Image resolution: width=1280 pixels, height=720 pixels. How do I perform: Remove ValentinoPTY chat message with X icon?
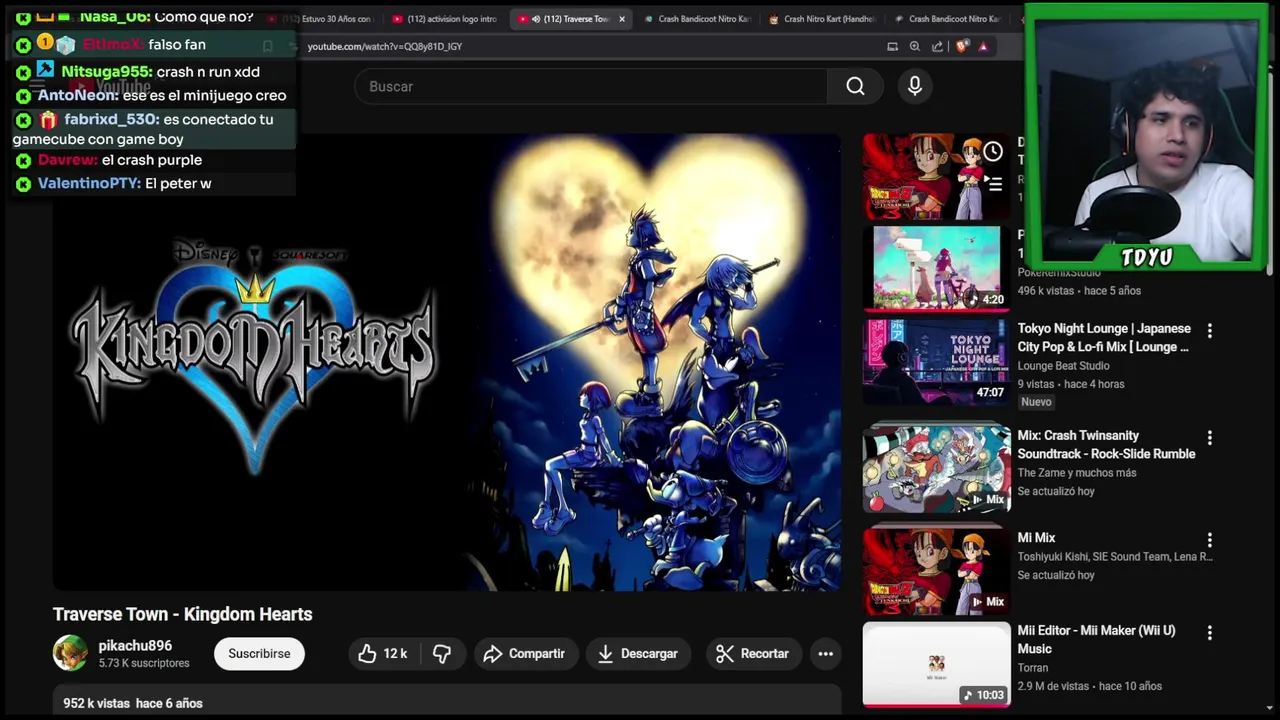click(x=23, y=184)
